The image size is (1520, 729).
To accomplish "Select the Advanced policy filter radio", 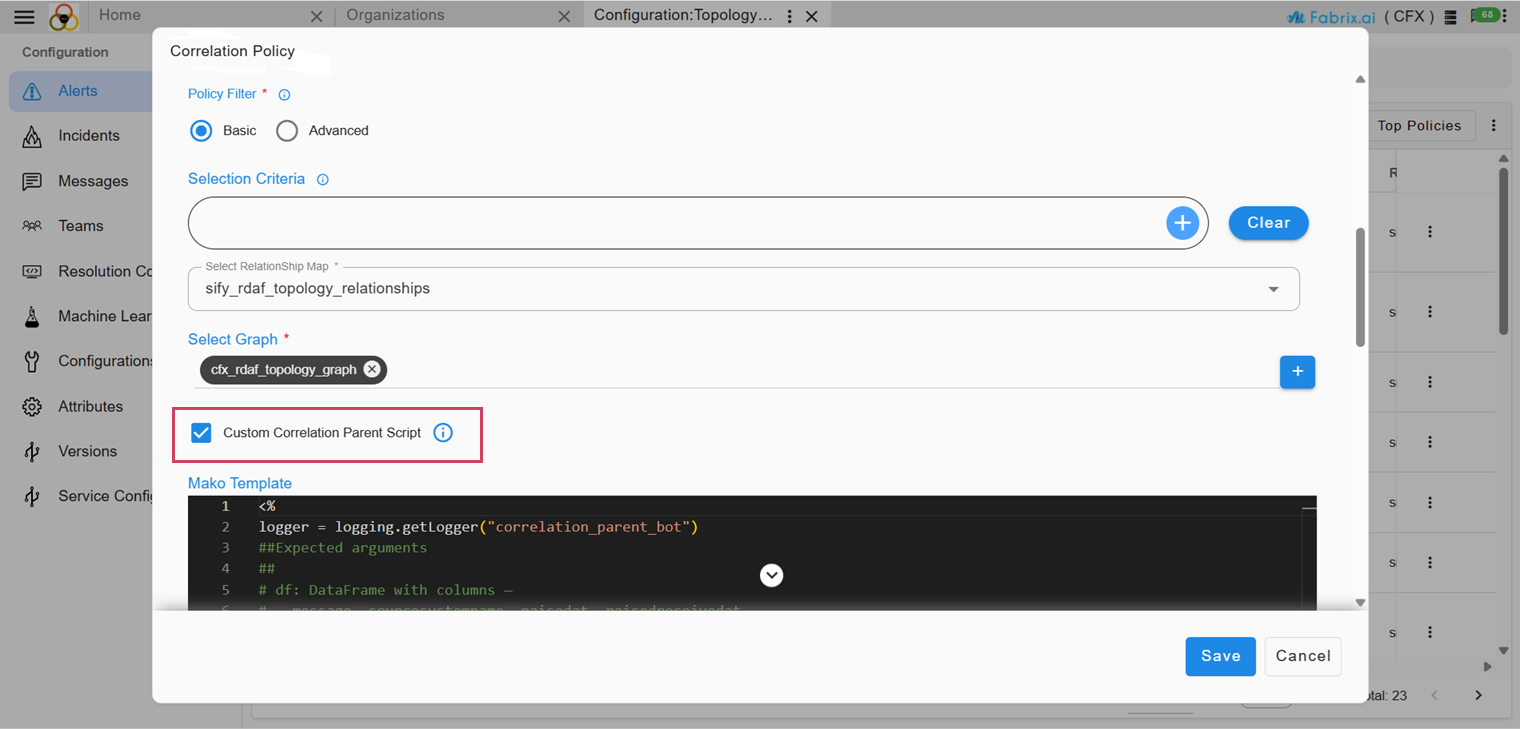I will (287, 131).
